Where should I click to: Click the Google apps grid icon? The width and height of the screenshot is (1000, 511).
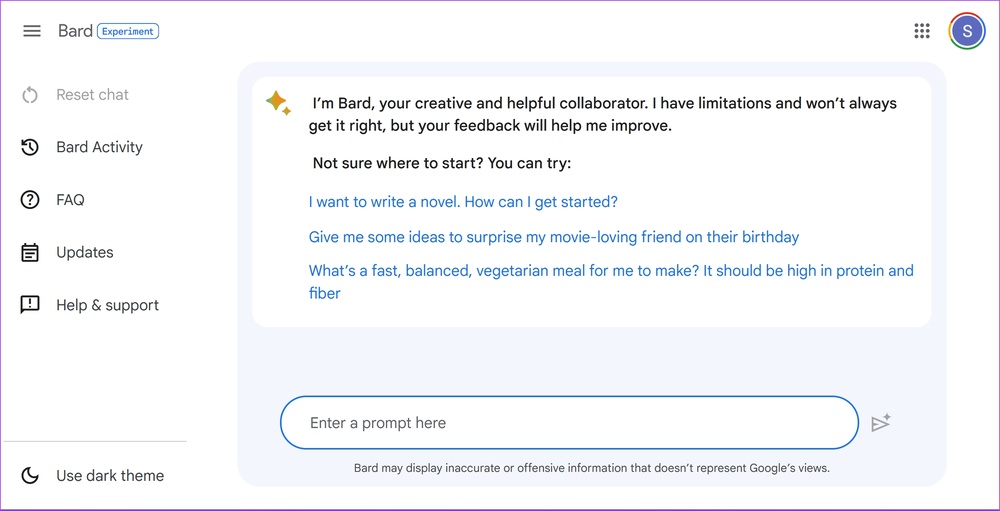coord(922,31)
